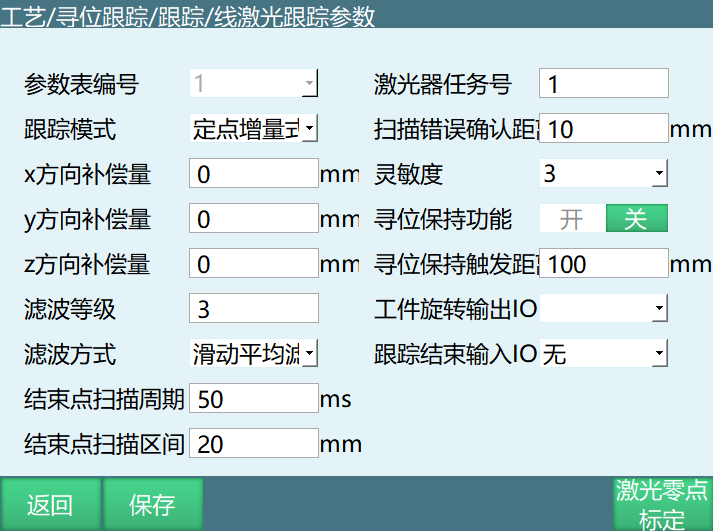This screenshot has width=713, height=531.
Task: Click the 返回 button
Action: 50,505
